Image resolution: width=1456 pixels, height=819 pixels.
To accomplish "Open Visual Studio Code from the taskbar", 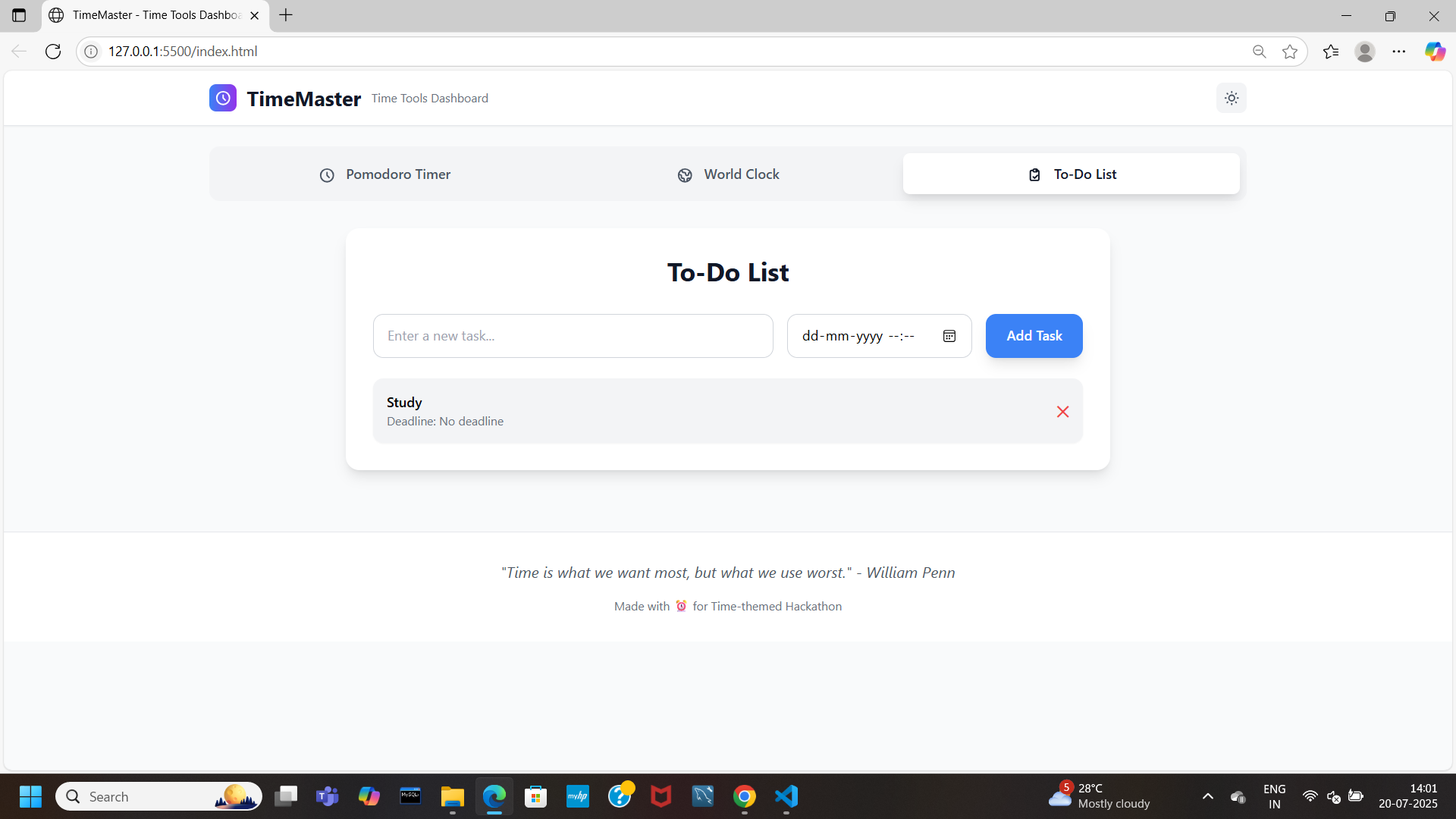I will 786,796.
